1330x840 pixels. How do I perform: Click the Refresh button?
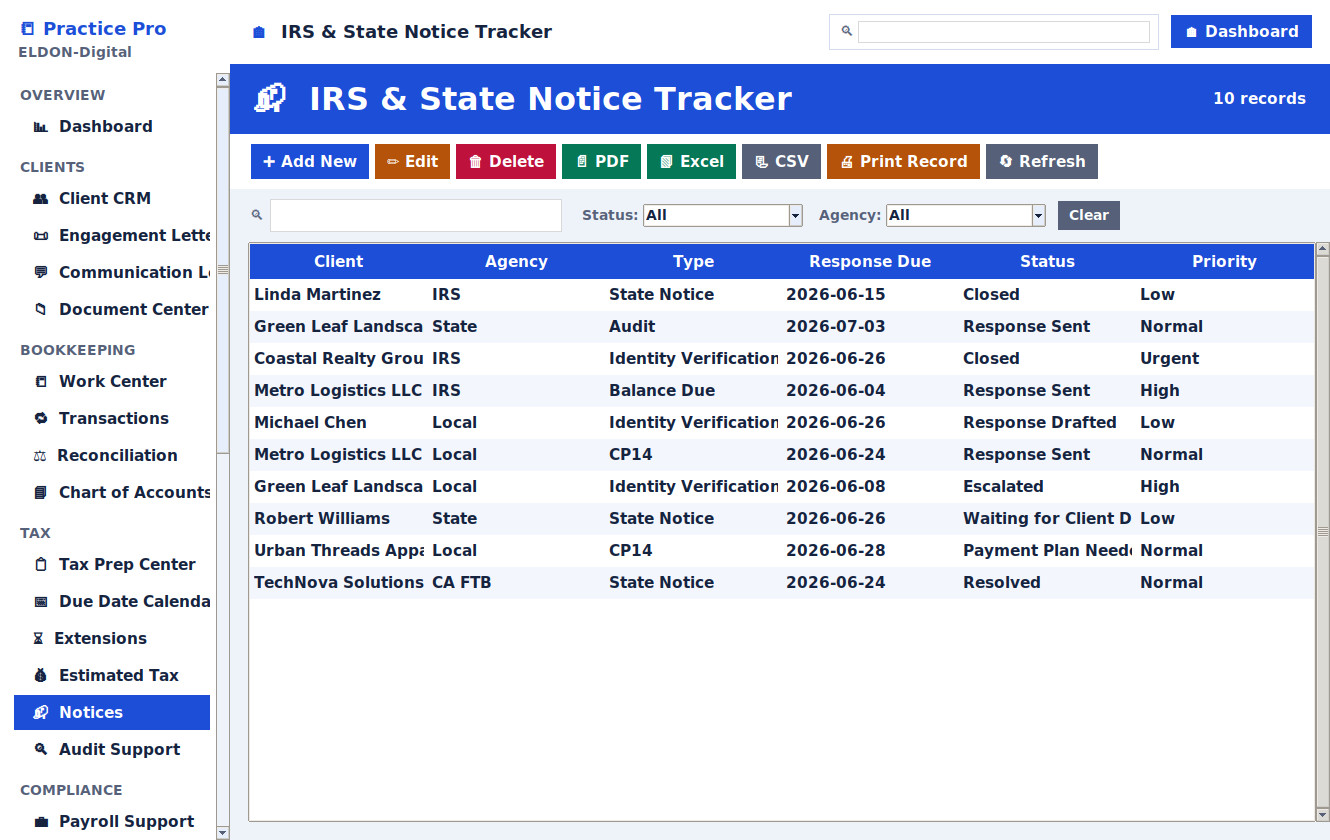1042,162
